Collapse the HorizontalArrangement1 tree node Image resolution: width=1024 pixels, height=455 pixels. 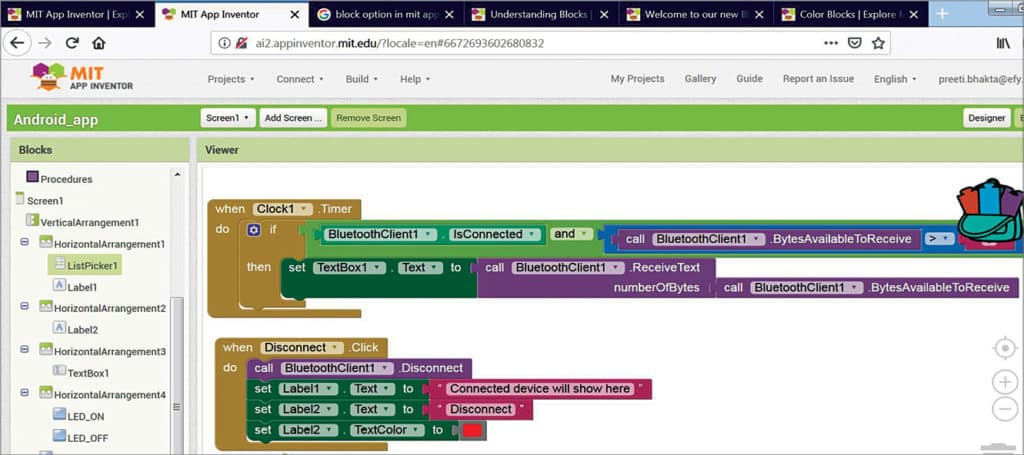point(24,243)
